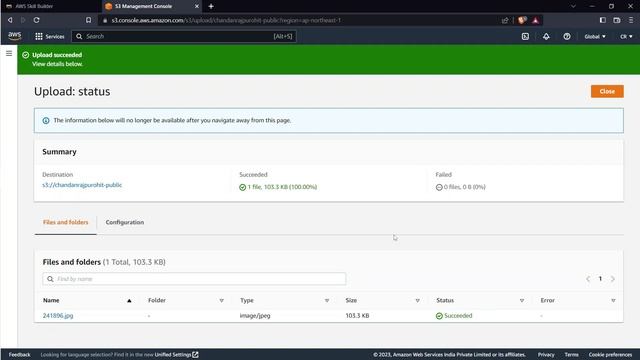640x360 pixels.
Task: Open the tab search dropdown arrow
Action: (x=573, y=6)
